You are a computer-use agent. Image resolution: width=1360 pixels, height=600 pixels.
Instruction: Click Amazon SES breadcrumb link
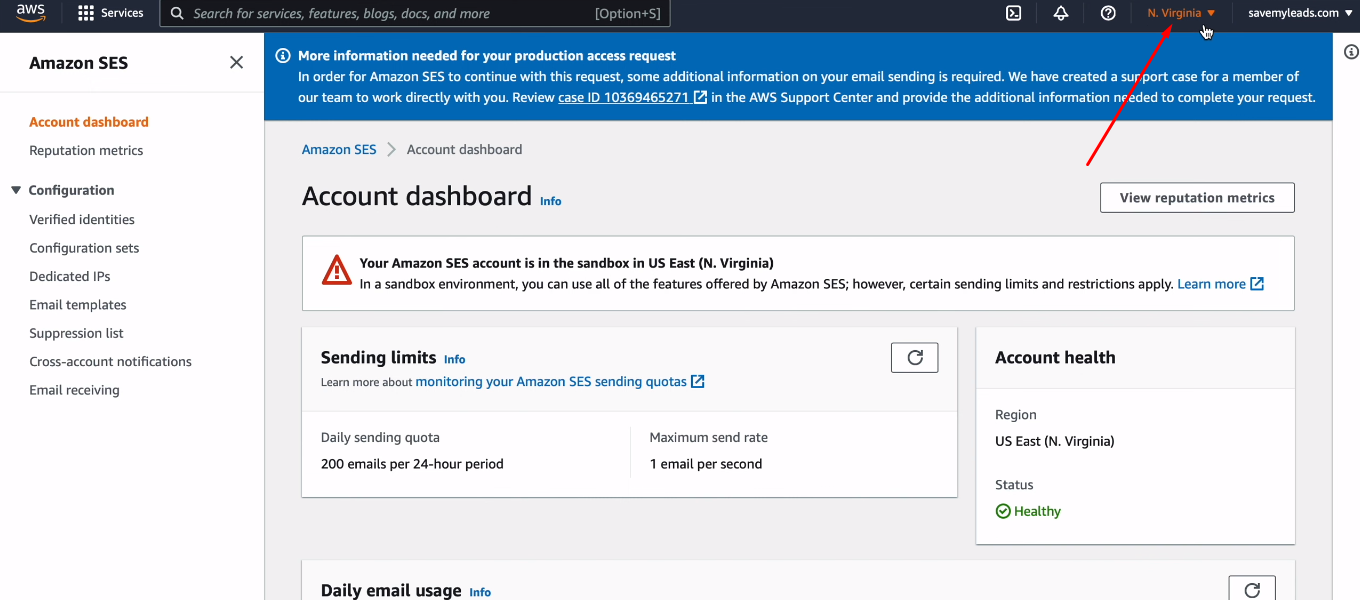(339, 149)
